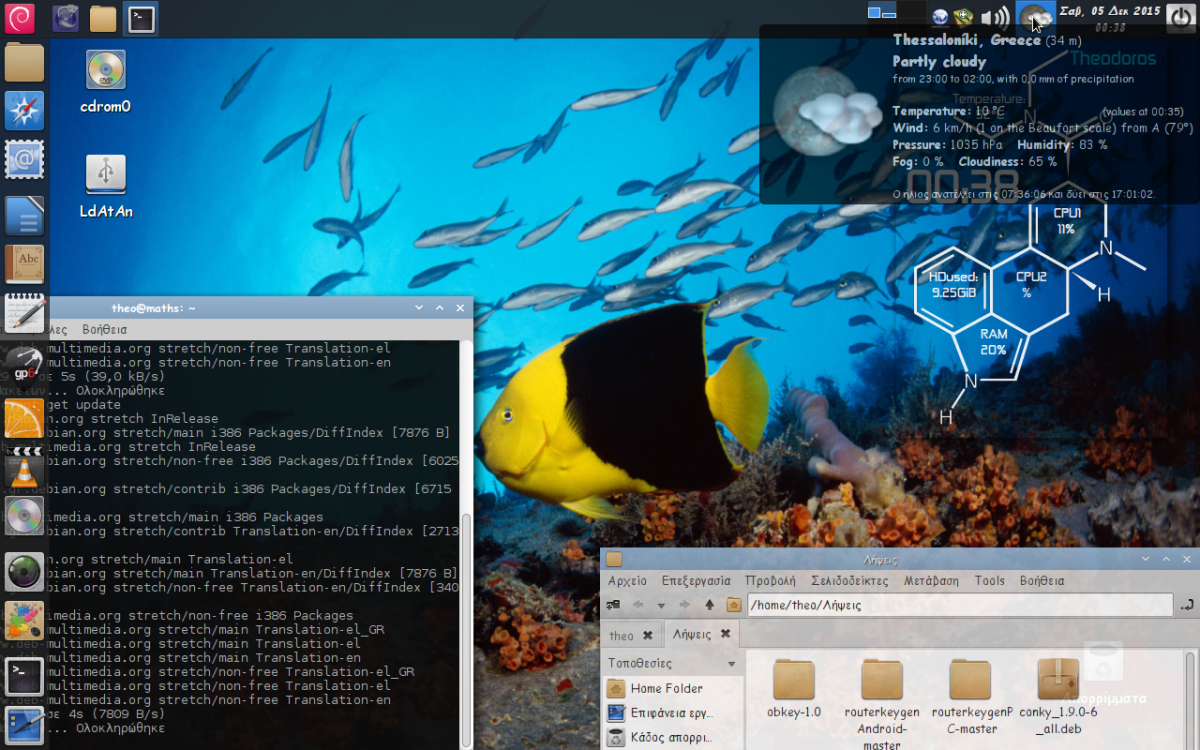Expand the Τοποθεσίες side pane dropdown
1200x750 pixels.
[x=731, y=664]
